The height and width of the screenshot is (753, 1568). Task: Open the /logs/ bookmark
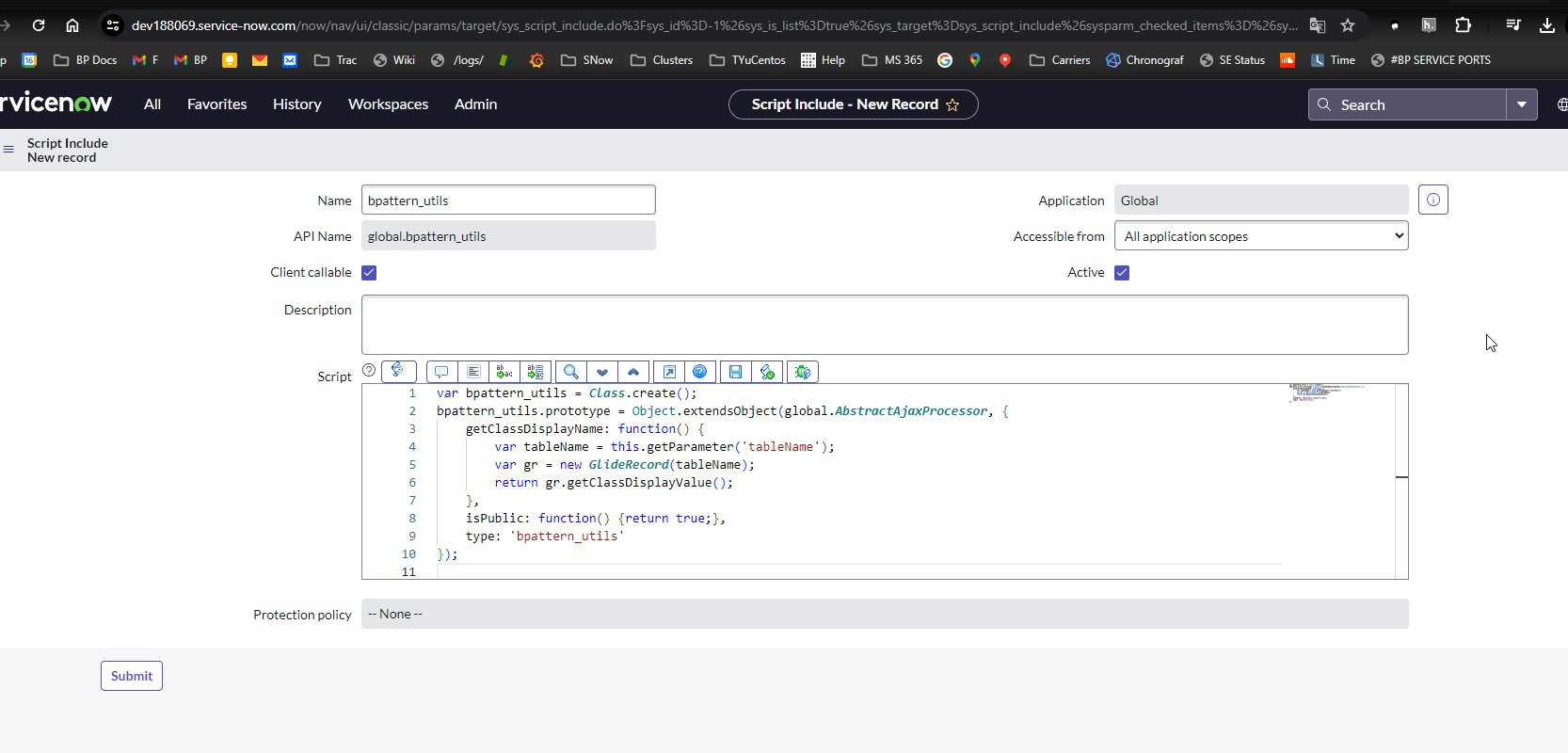point(457,60)
